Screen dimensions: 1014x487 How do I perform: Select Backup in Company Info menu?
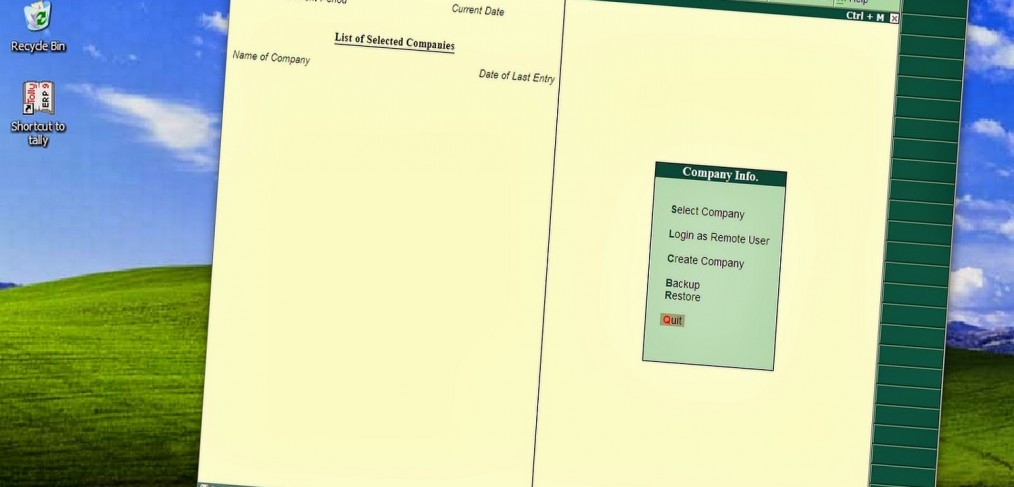click(x=682, y=284)
